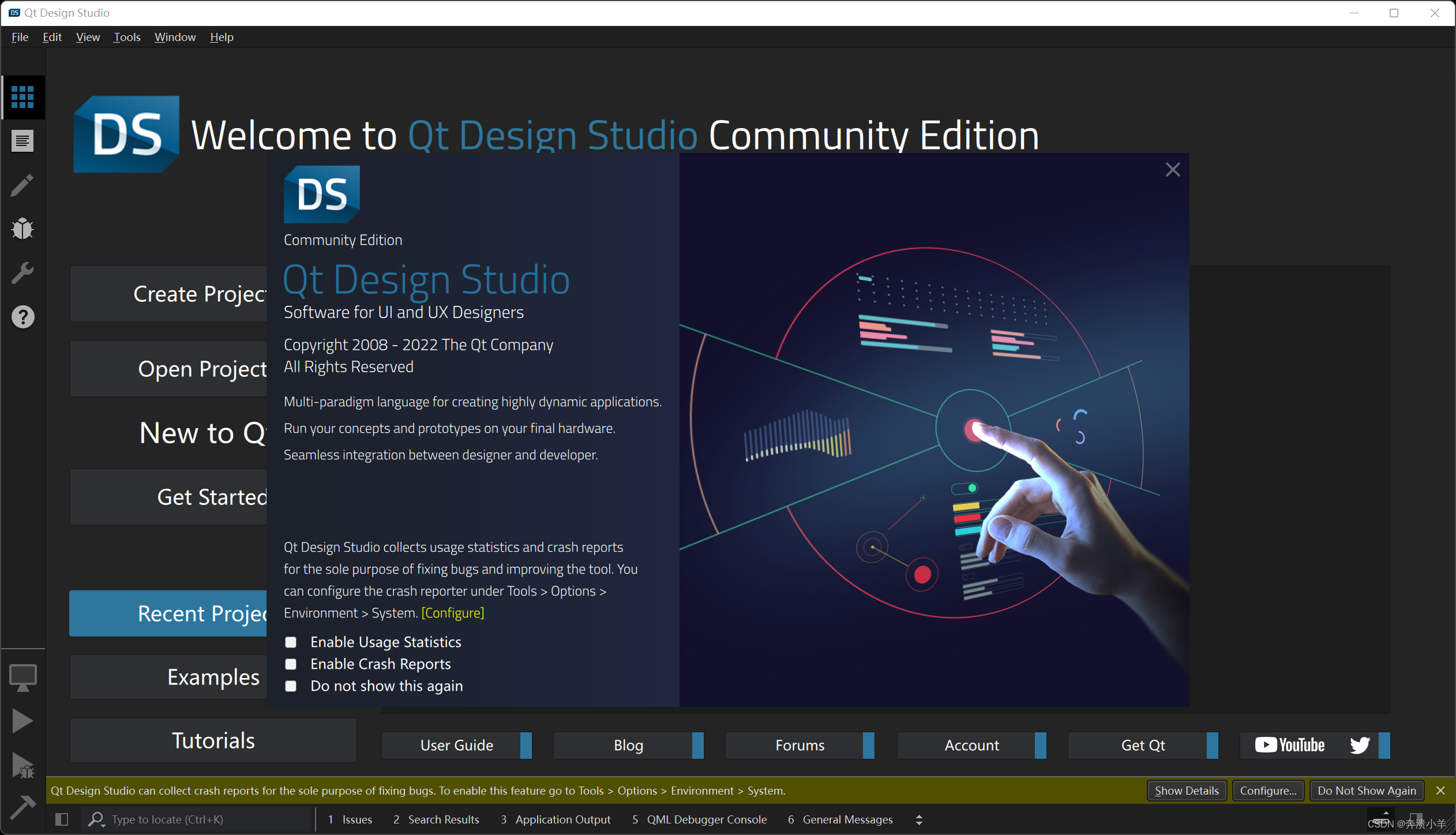Open the Account link button
The image size is (1456, 835).
971,745
